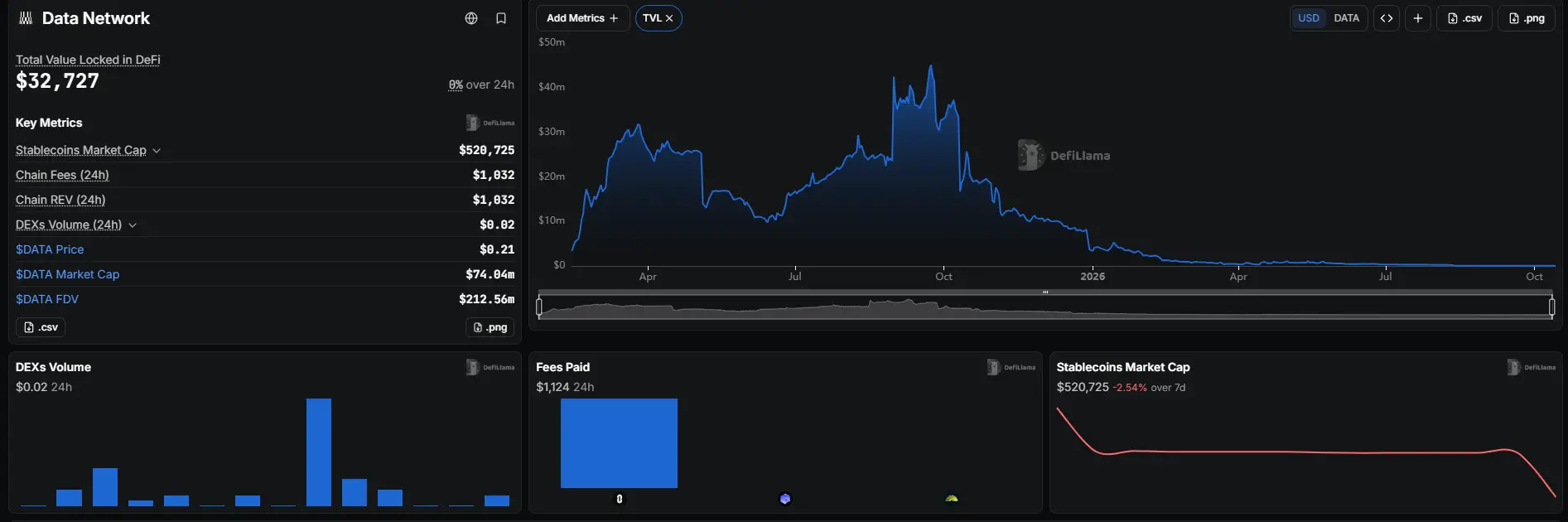Click the $1,124 24h fees value
This screenshot has width=1568, height=522.
coord(565,387)
